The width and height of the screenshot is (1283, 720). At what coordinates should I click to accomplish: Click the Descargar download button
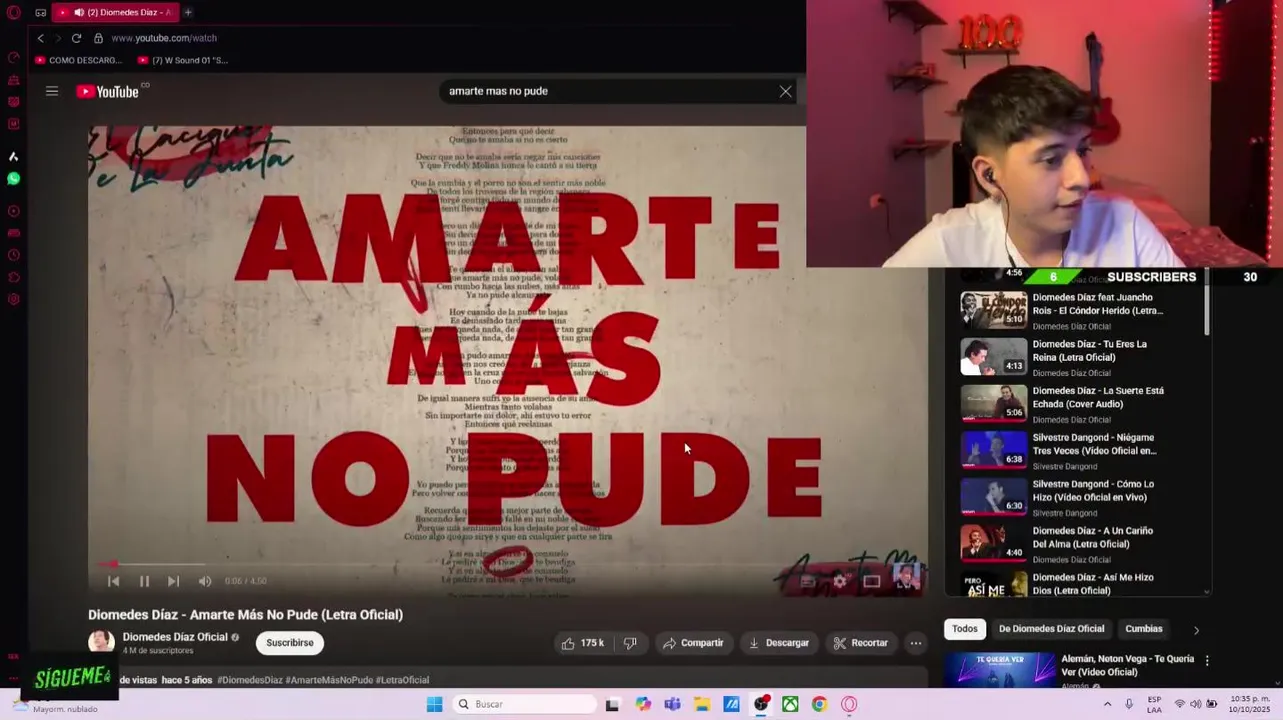point(779,643)
